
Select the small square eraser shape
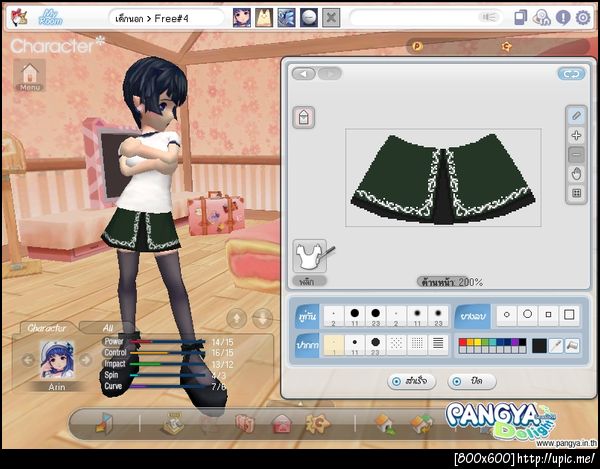[x=548, y=315]
